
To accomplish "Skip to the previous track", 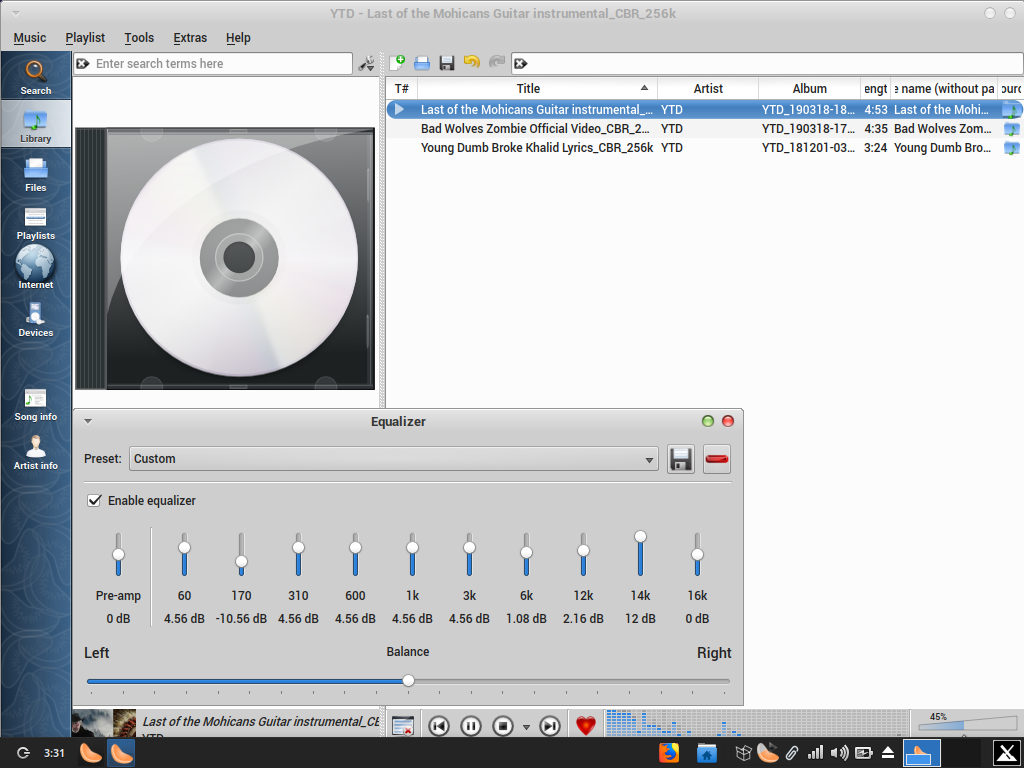I will point(439,726).
